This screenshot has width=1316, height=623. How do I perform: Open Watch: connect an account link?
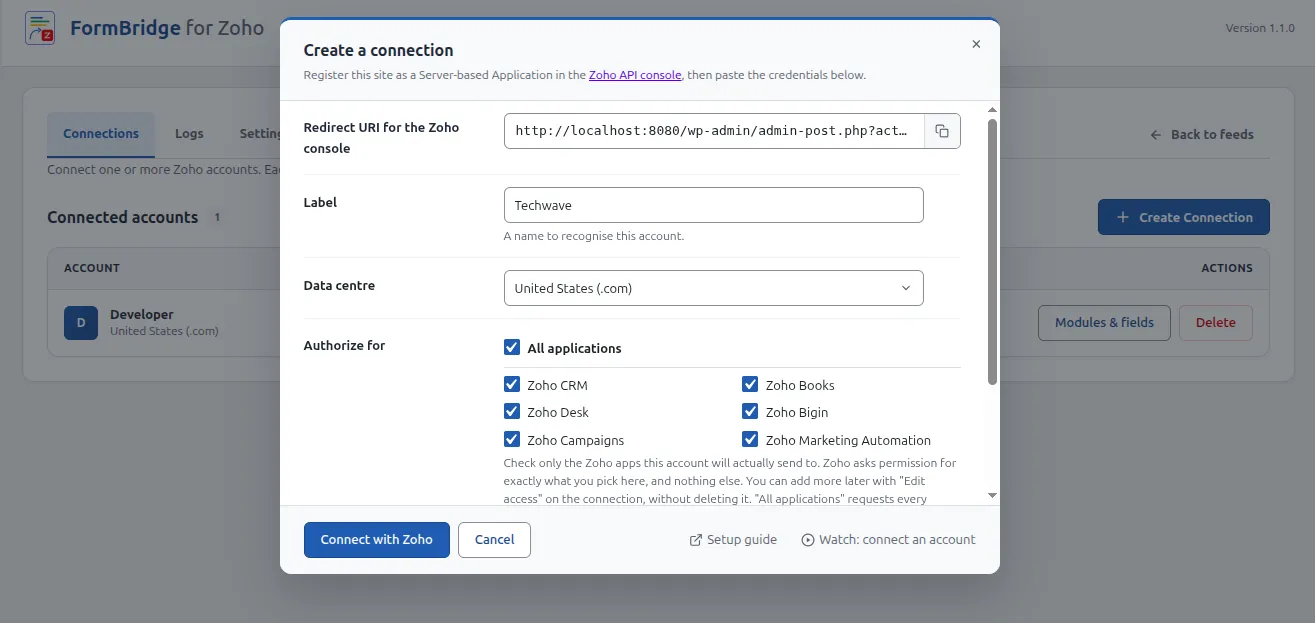point(888,540)
